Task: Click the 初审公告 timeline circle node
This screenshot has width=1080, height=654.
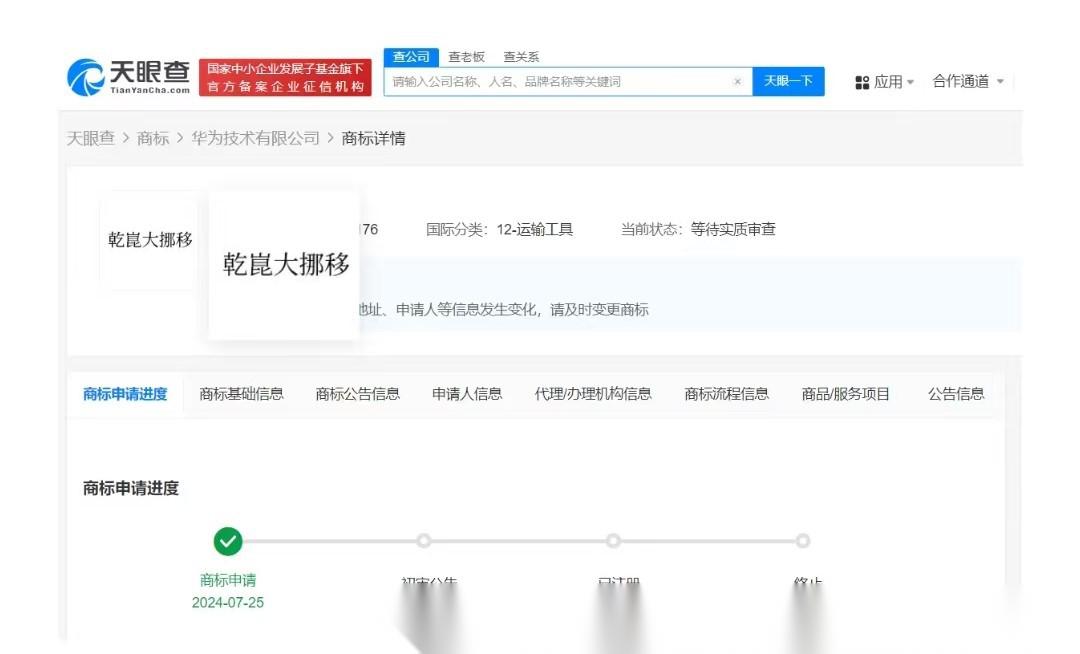Action: point(424,541)
